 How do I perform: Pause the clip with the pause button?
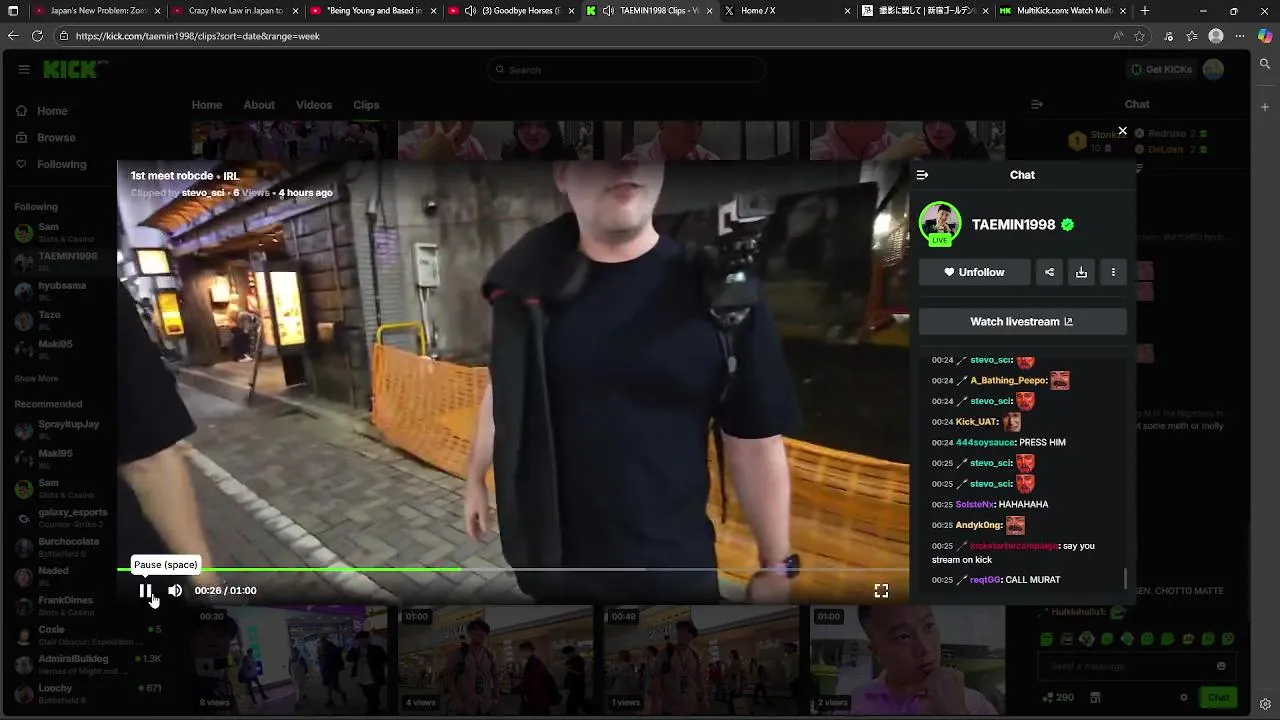point(145,591)
